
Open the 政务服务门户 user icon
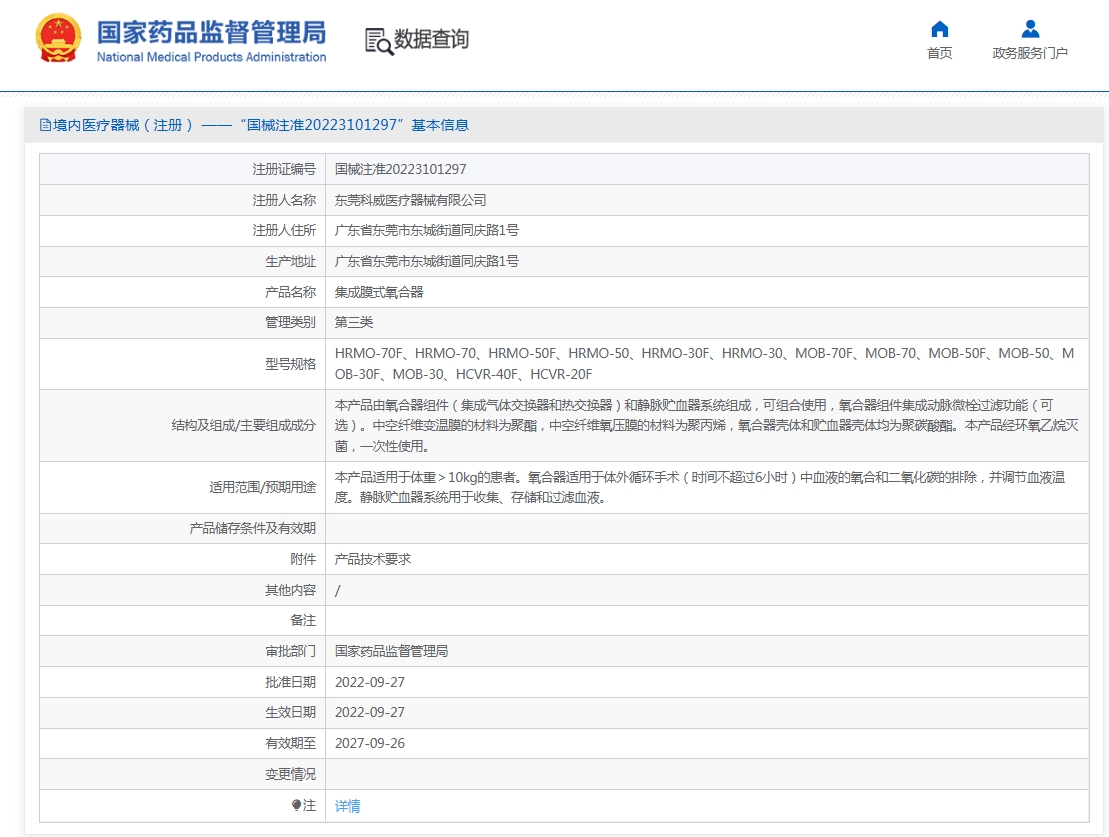(1030, 29)
